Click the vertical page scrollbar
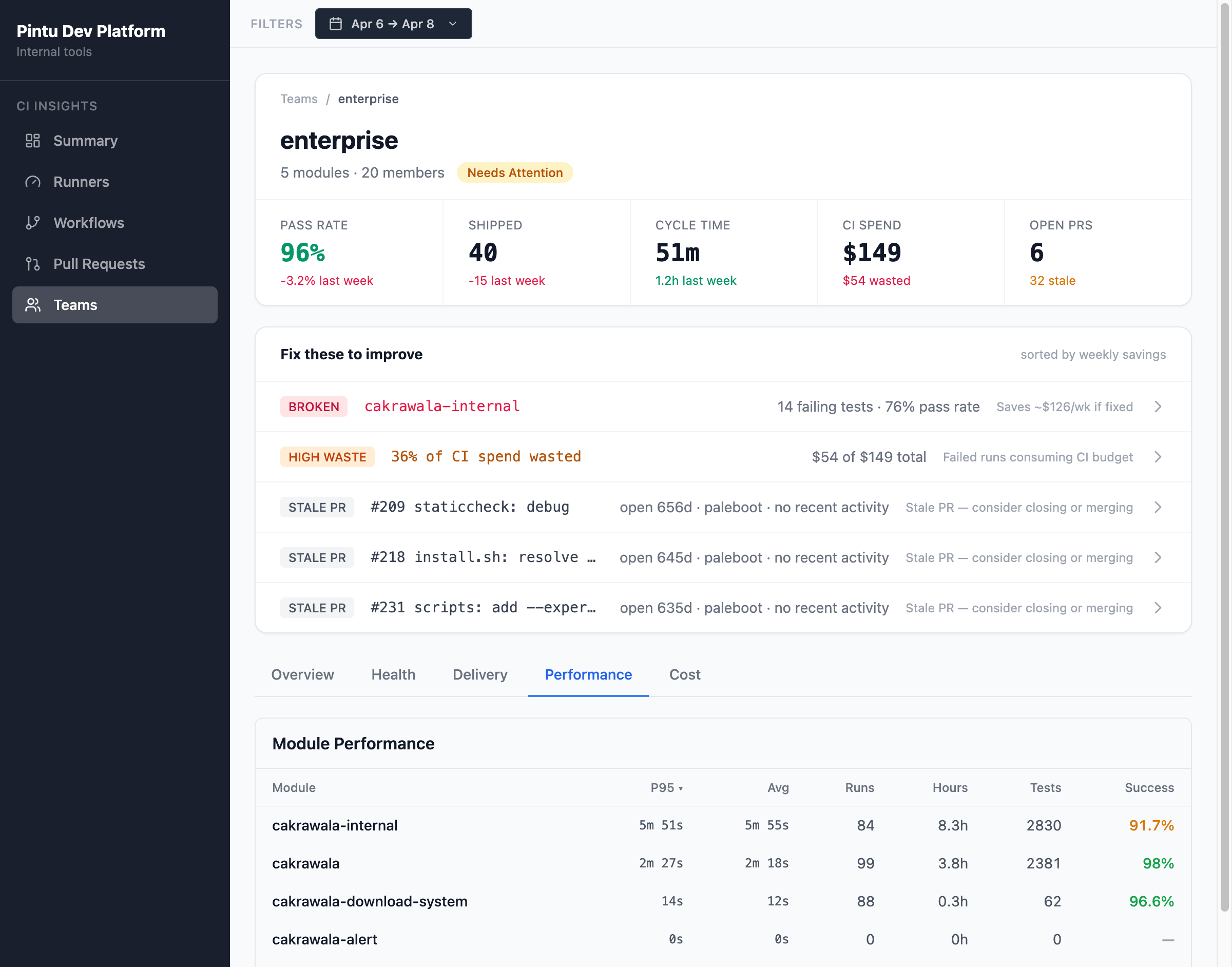This screenshot has width=1232, height=967. (1224, 453)
